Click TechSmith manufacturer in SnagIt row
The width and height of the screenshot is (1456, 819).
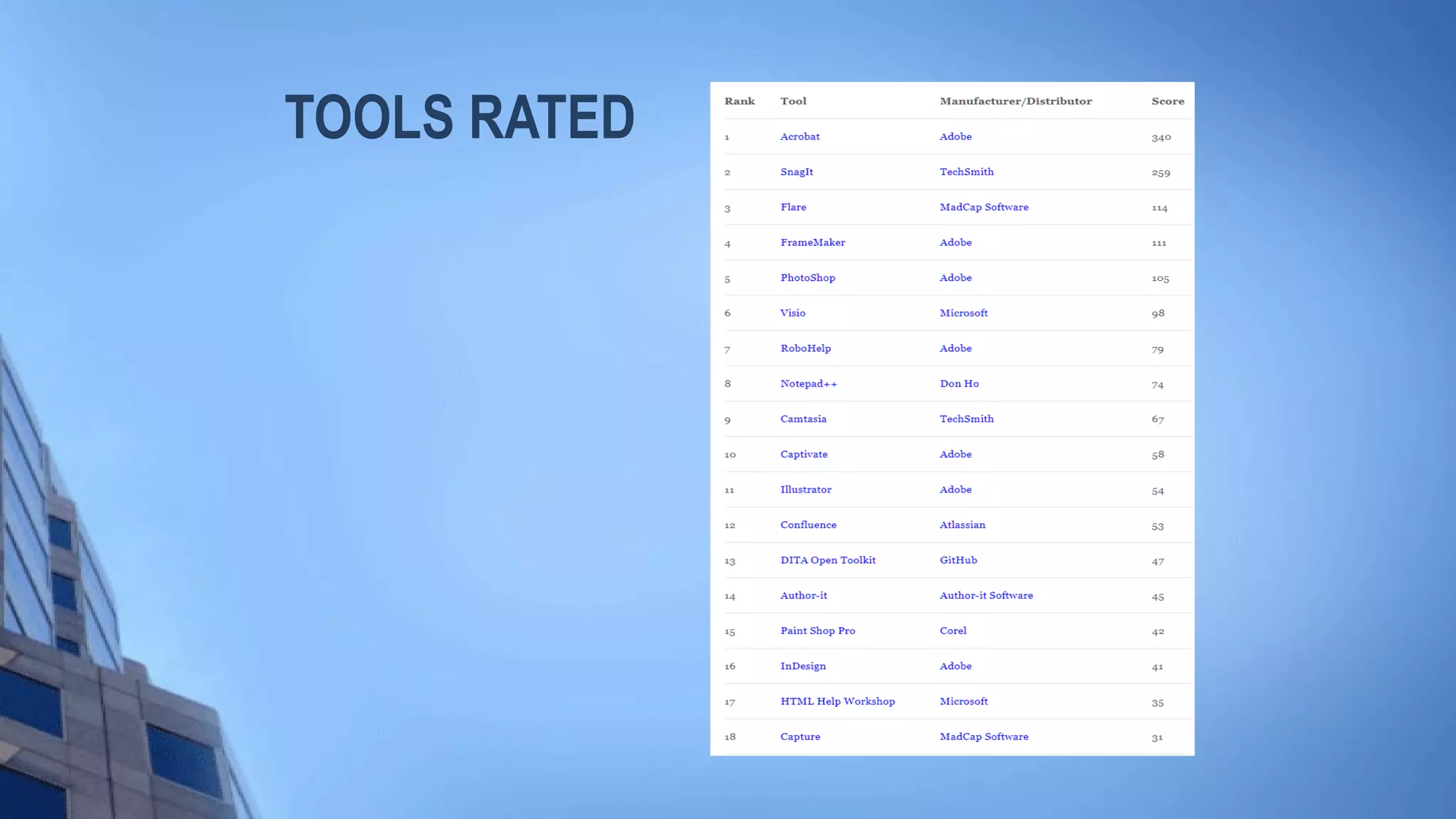pyautogui.click(x=967, y=172)
